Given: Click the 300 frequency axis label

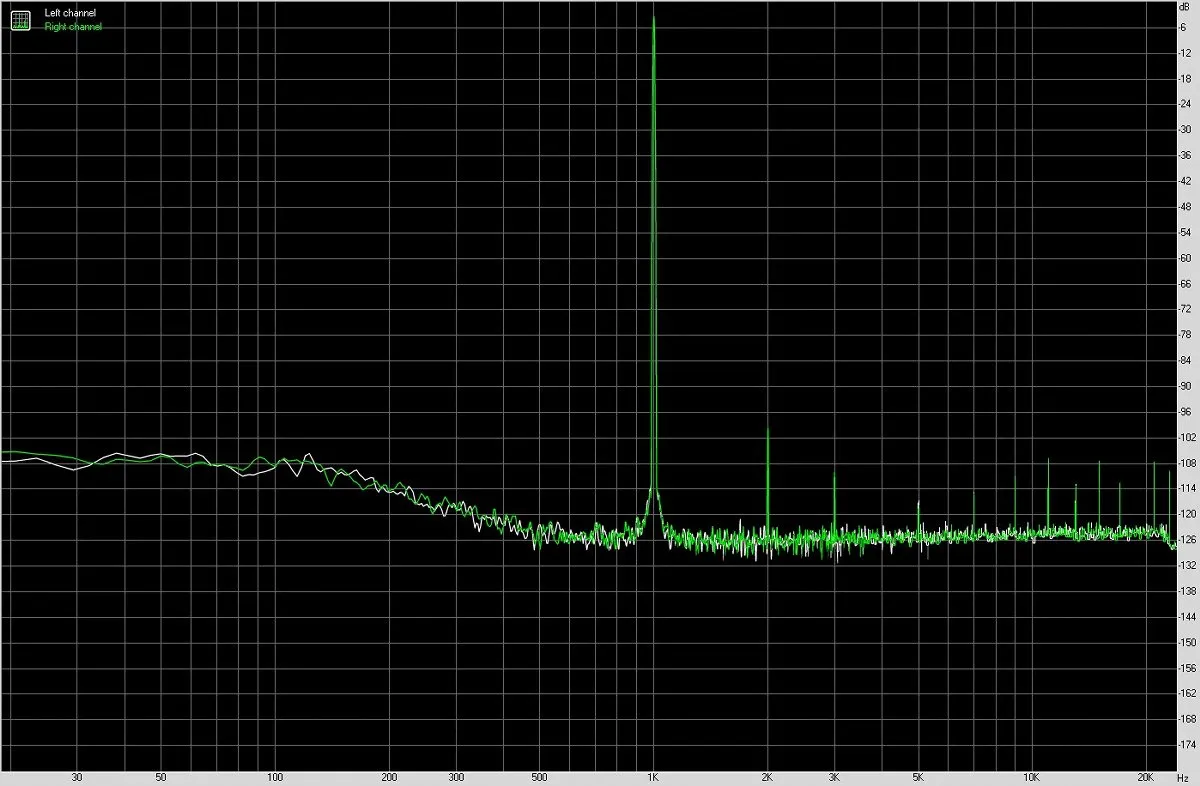Looking at the screenshot, I should pos(455,776).
